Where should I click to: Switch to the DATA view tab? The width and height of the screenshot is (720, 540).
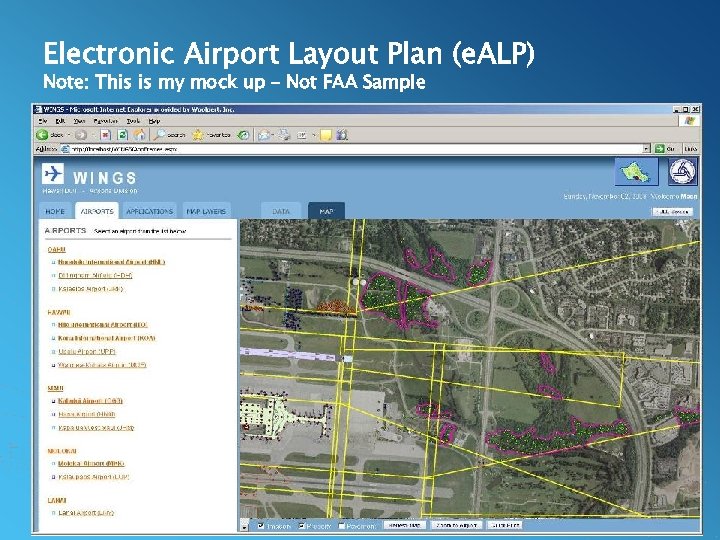click(281, 211)
